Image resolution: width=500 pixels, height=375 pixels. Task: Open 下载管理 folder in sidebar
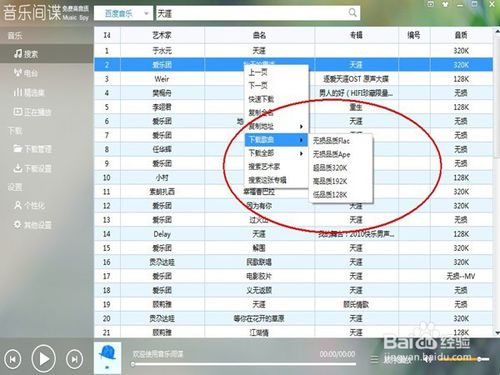(x=32, y=149)
